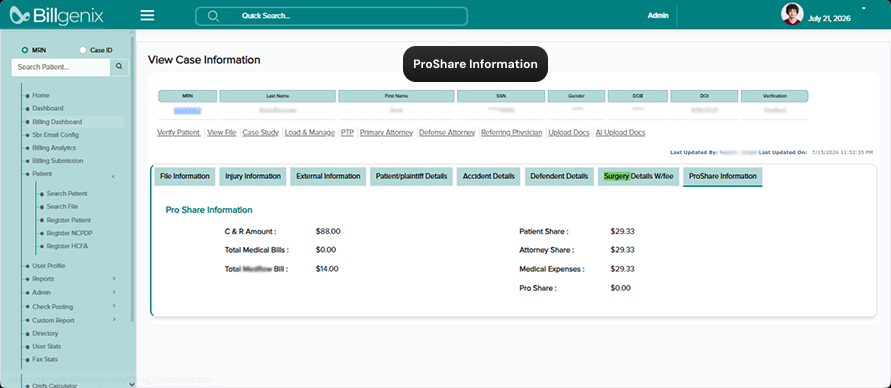Switch to the File Information tab

click(185, 176)
